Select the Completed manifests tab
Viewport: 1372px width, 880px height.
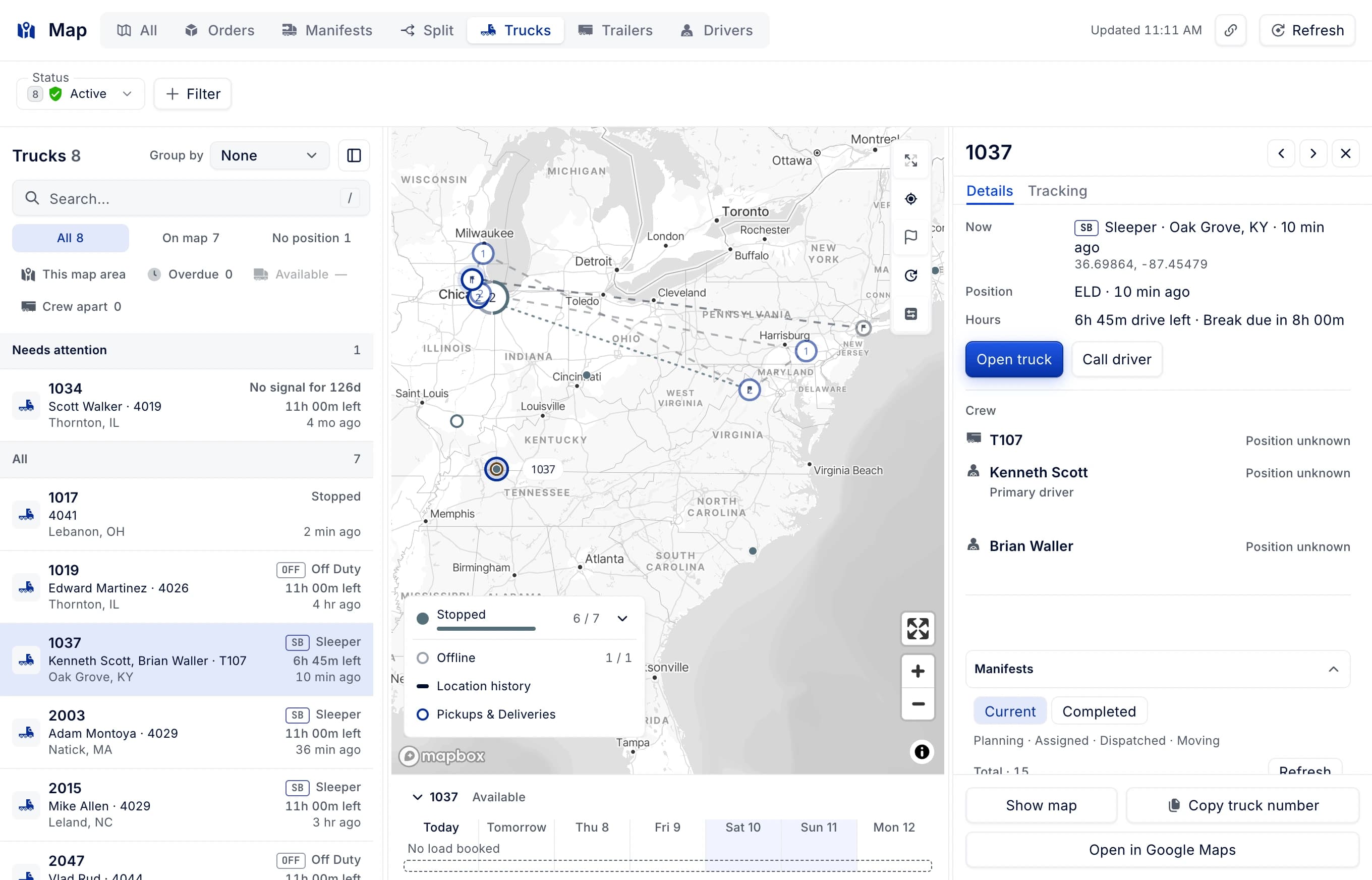tap(1099, 711)
